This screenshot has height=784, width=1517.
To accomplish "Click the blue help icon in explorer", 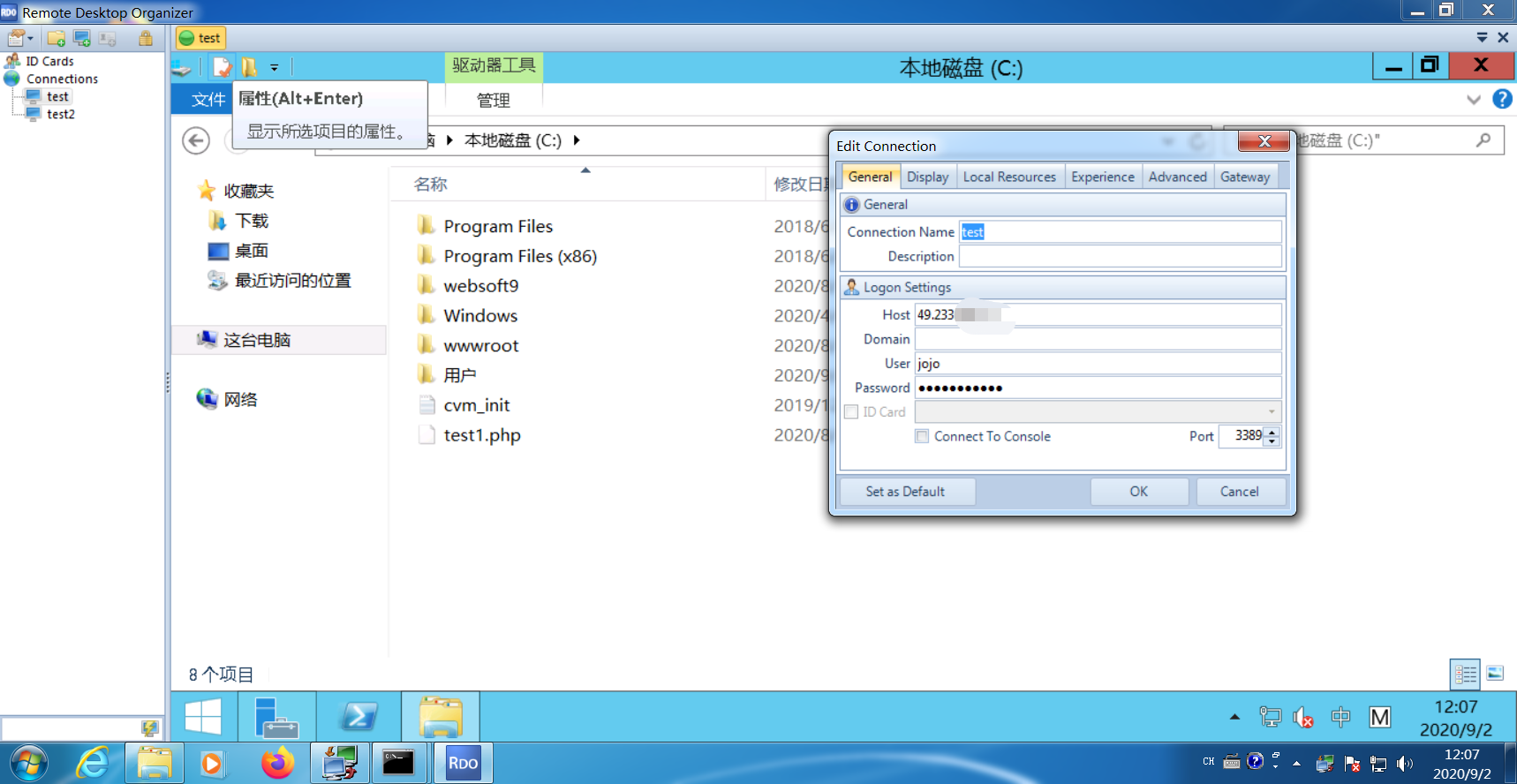I will click(x=1502, y=99).
